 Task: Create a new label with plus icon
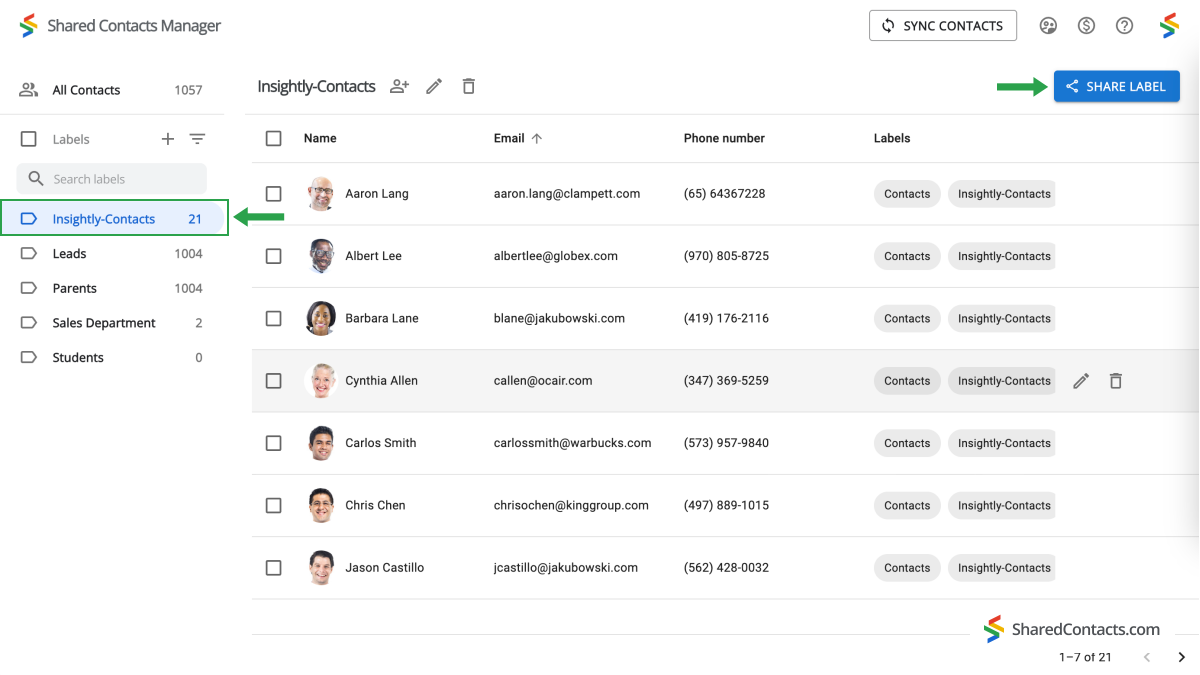pos(168,139)
